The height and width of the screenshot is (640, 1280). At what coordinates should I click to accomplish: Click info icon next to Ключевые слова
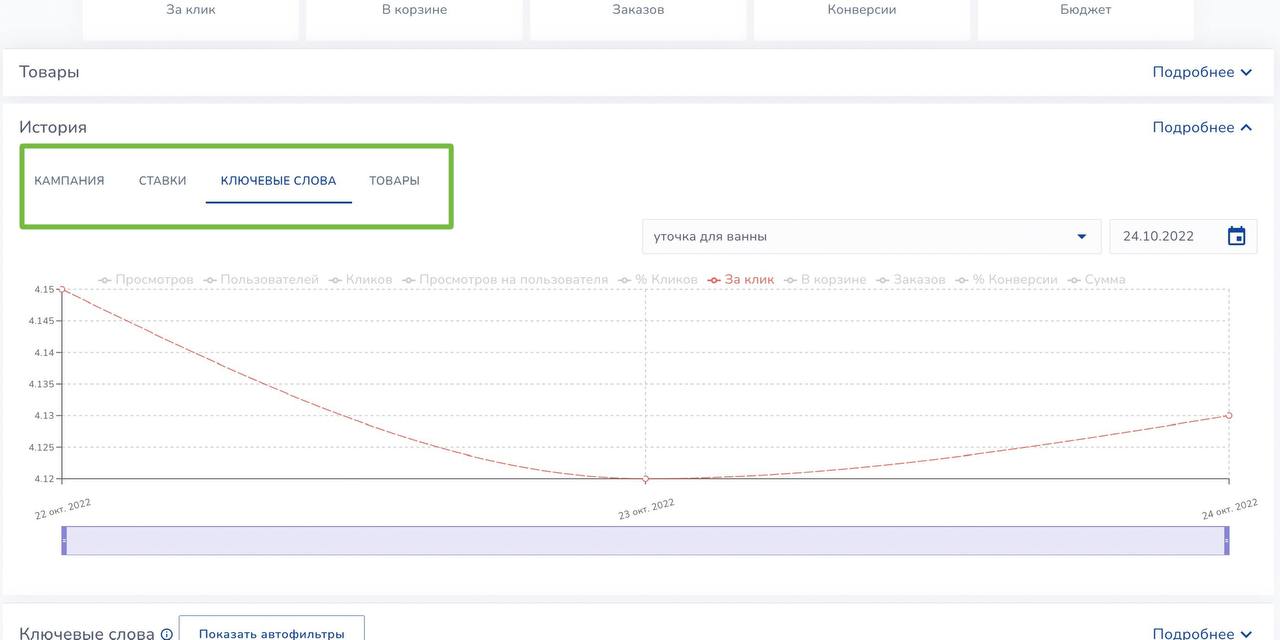[166, 634]
